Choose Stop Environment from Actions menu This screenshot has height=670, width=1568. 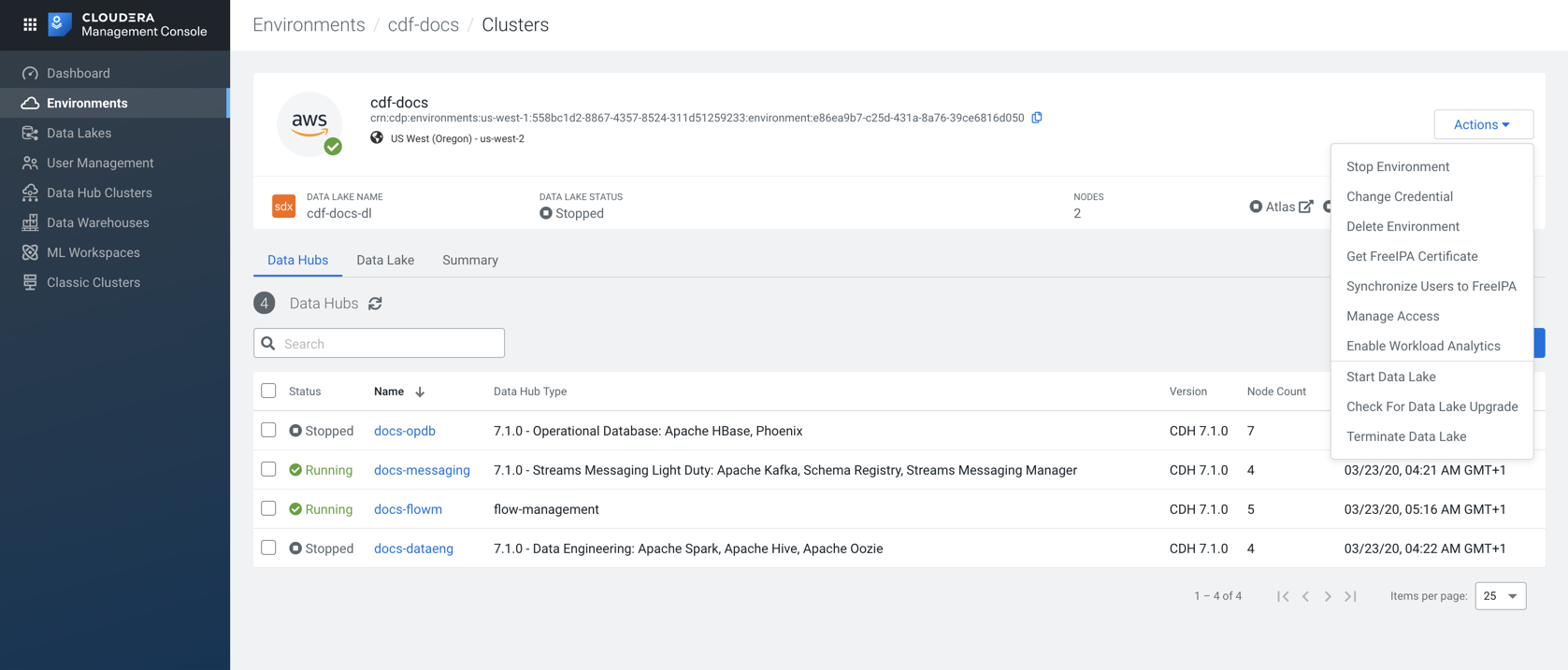coord(1397,166)
